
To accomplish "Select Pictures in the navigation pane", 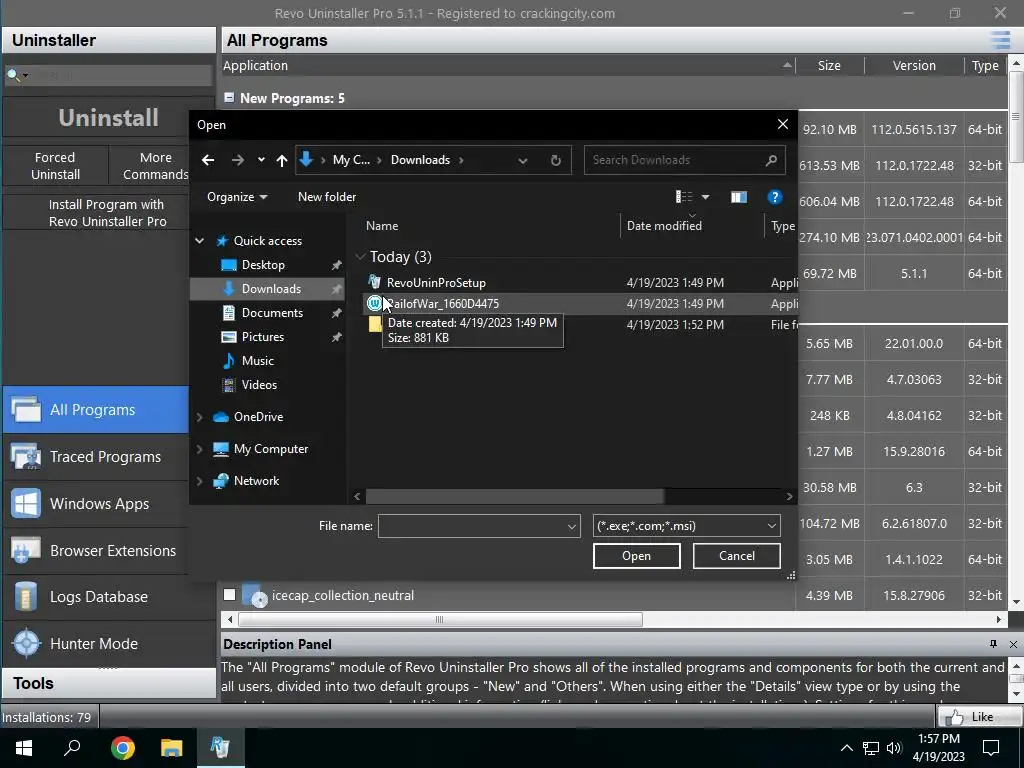I will tap(263, 337).
